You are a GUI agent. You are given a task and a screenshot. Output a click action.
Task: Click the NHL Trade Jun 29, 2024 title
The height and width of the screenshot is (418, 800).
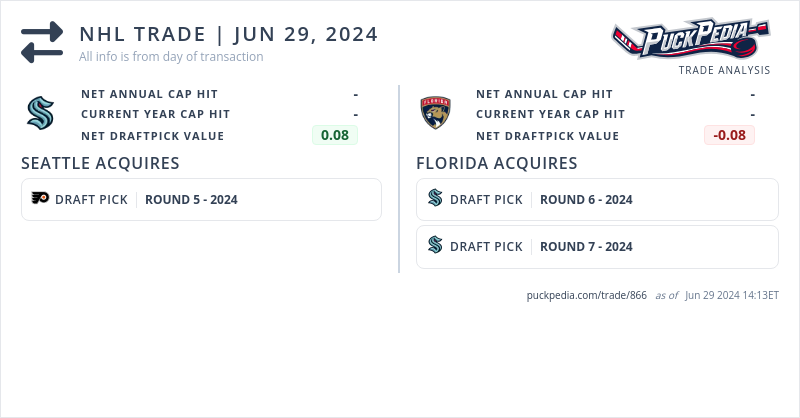point(228,34)
